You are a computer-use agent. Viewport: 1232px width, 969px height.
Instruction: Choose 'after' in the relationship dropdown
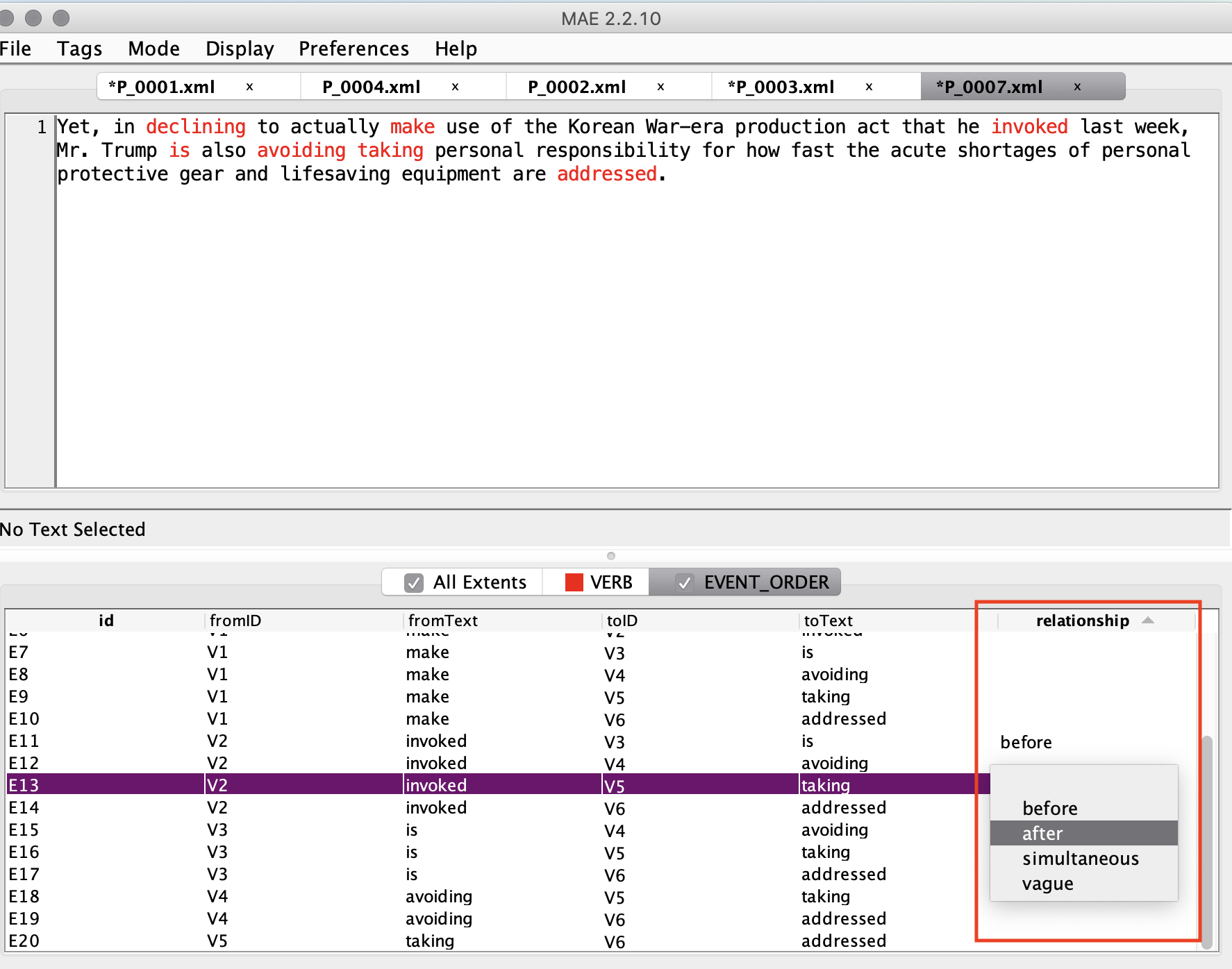point(1084,833)
